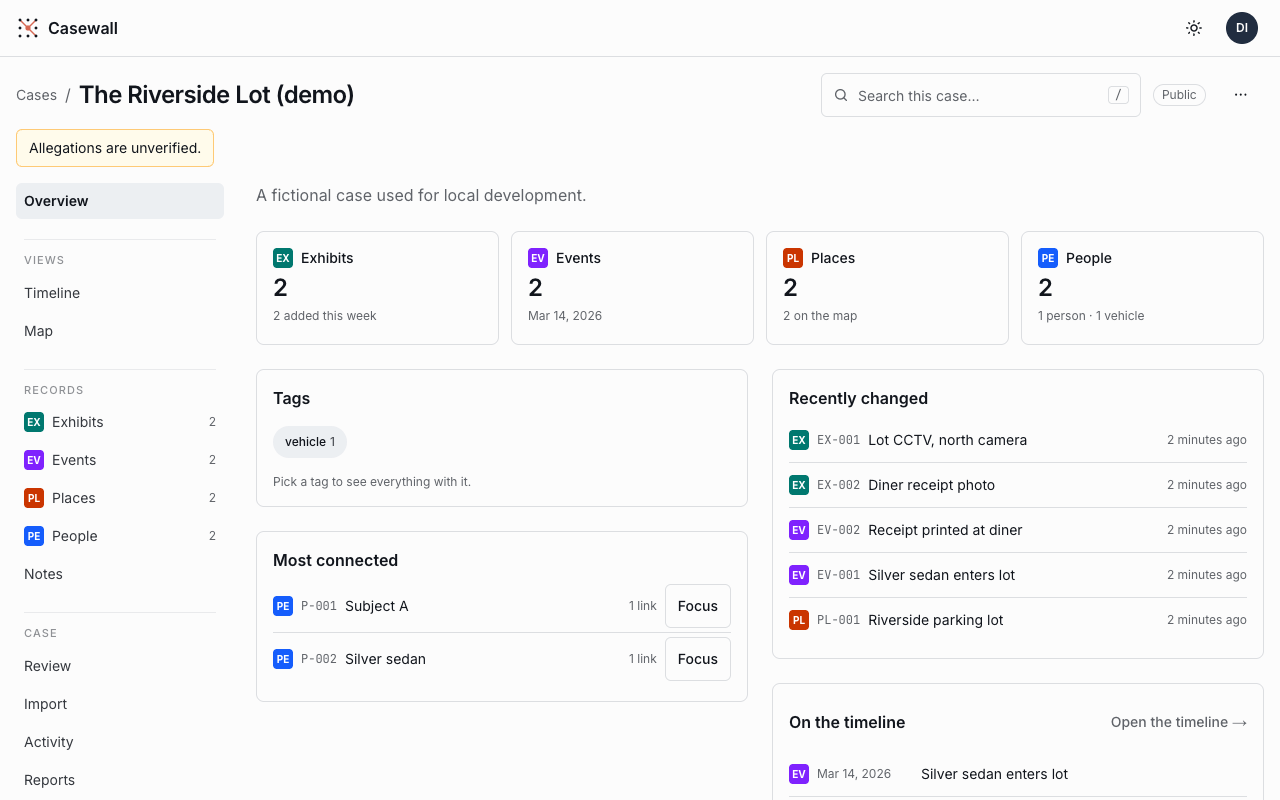This screenshot has width=1280, height=800.
Task: Click the PE icon beside sidebar People
Action: click(x=34, y=536)
